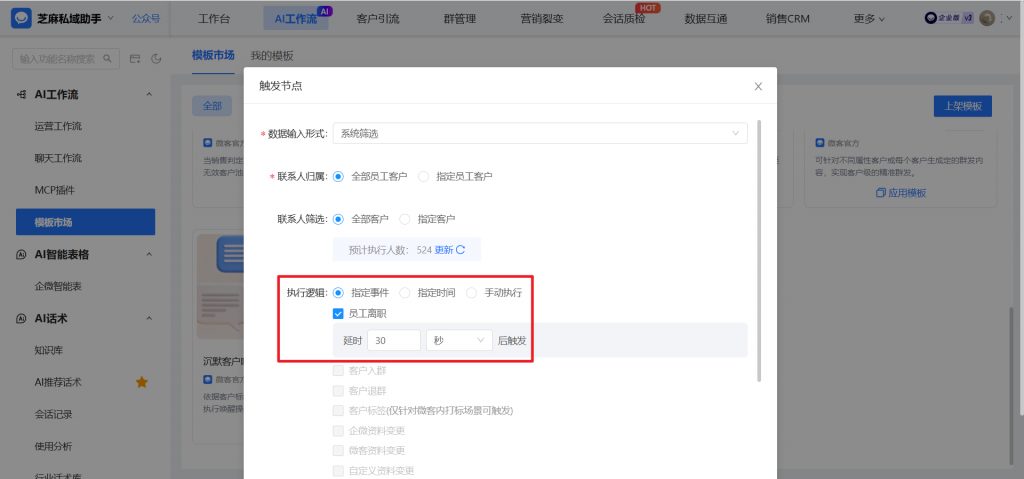The height and width of the screenshot is (479, 1024).
Task: Open the 销售CRM navigation tab
Action: pyautogui.click(x=788, y=19)
